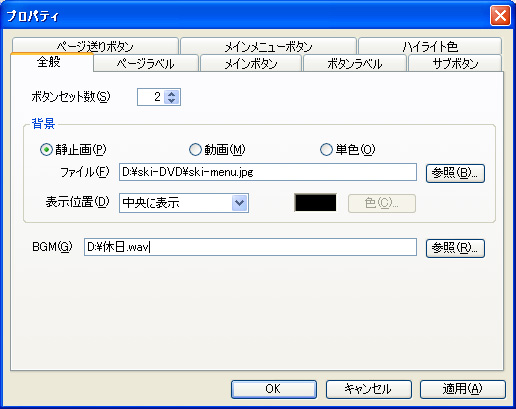Click the BGM file path field
Viewport: 516px width, 409px height.
point(250,247)
